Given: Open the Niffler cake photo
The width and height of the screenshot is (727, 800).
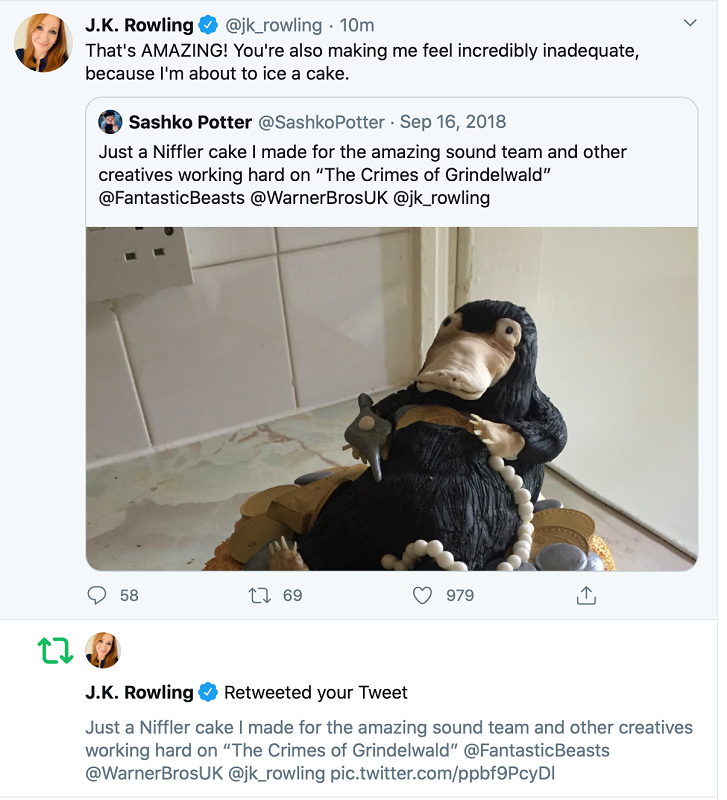Looking at the screenshot, I should pos(391,398).
